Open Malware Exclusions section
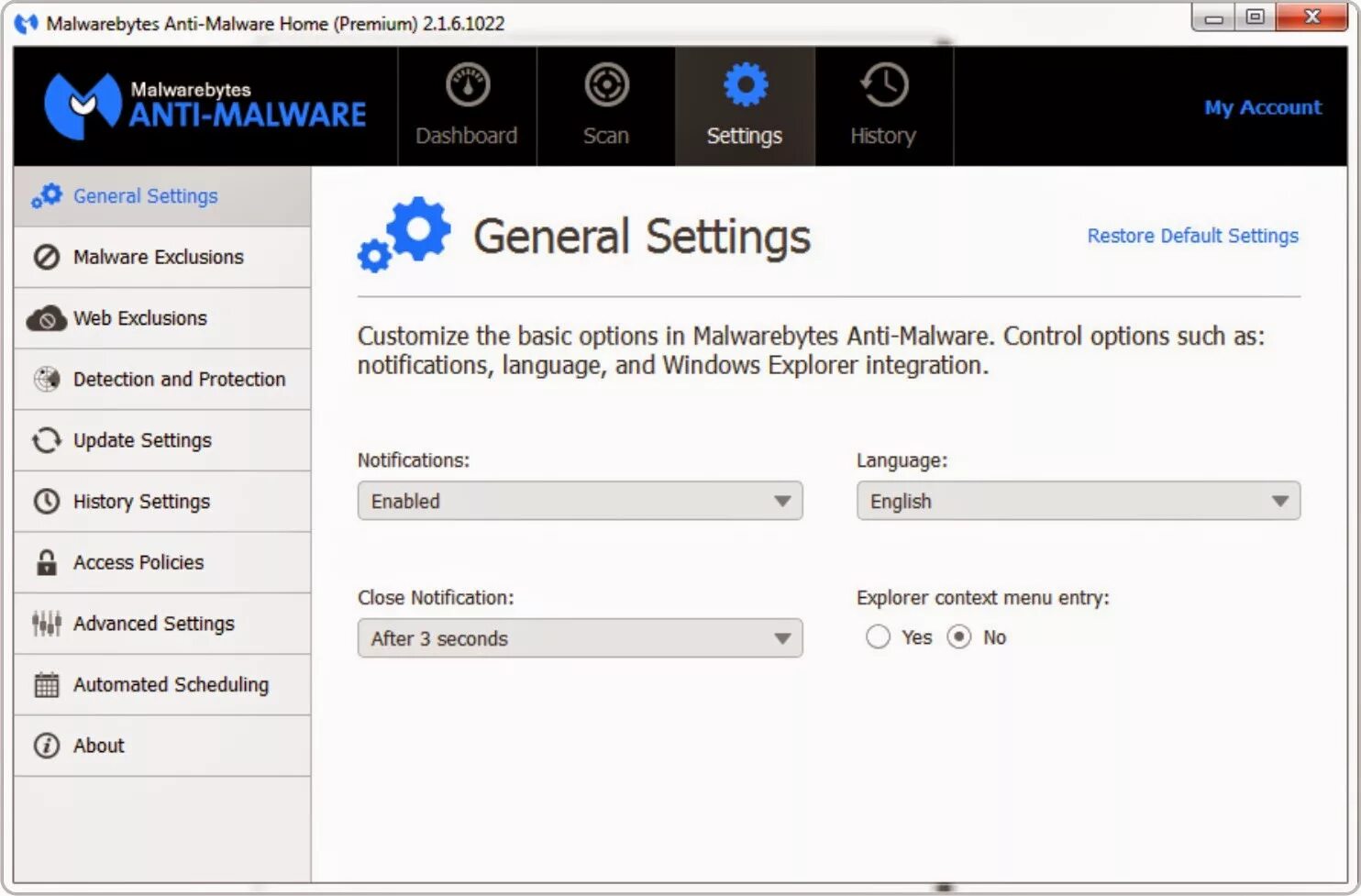Viewport: 1361px width, 896px height. point(162,257)
